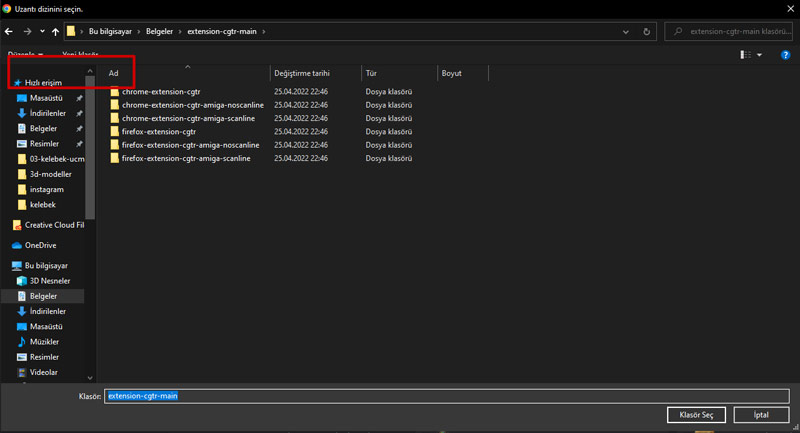Open 'İndirilenler' under Bu bilgisayar
This screenshot has width=800, height=433.
(47, 312)
